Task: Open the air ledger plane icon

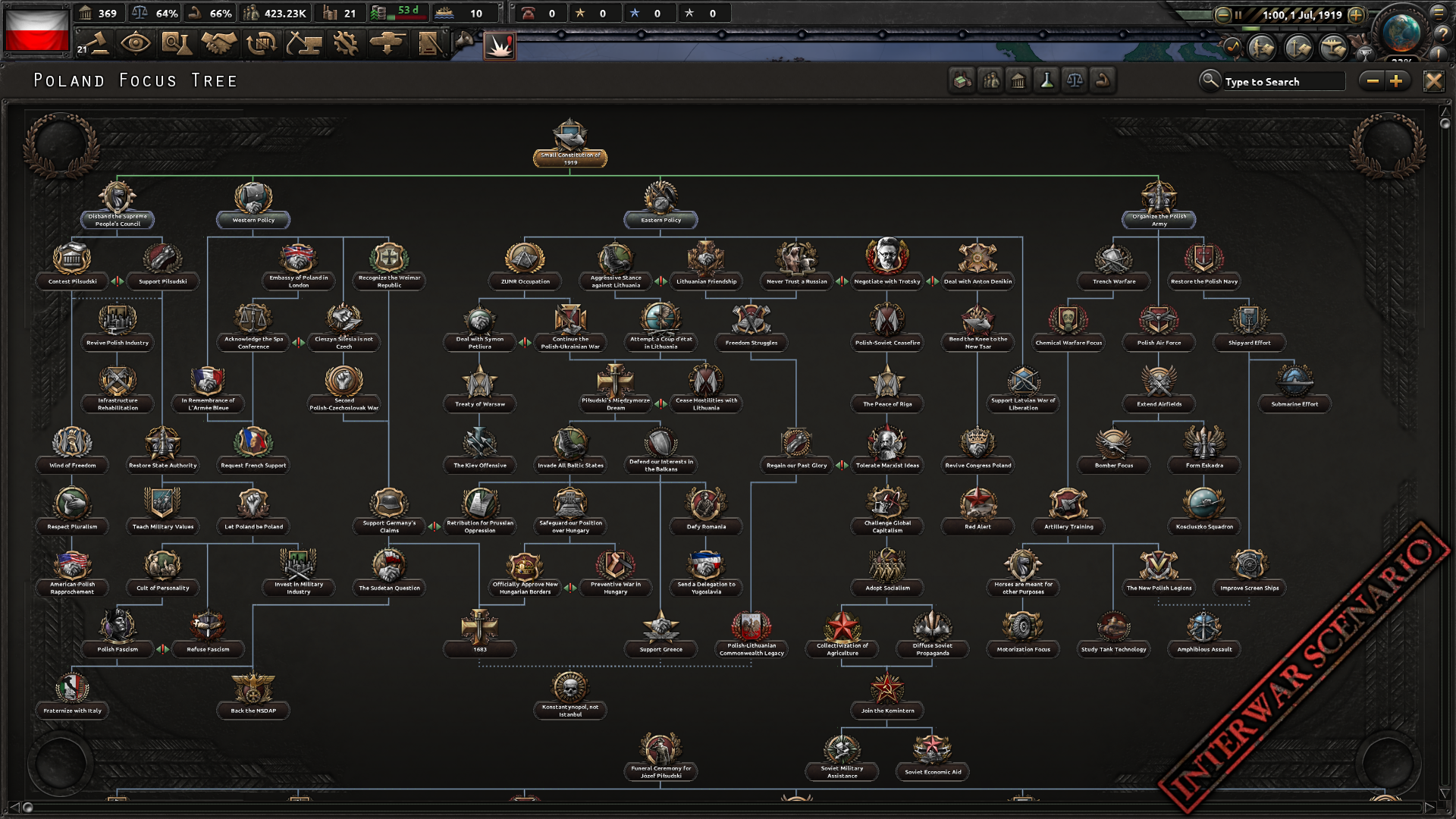Action: pyautogui.click(x=1333, y=48)
